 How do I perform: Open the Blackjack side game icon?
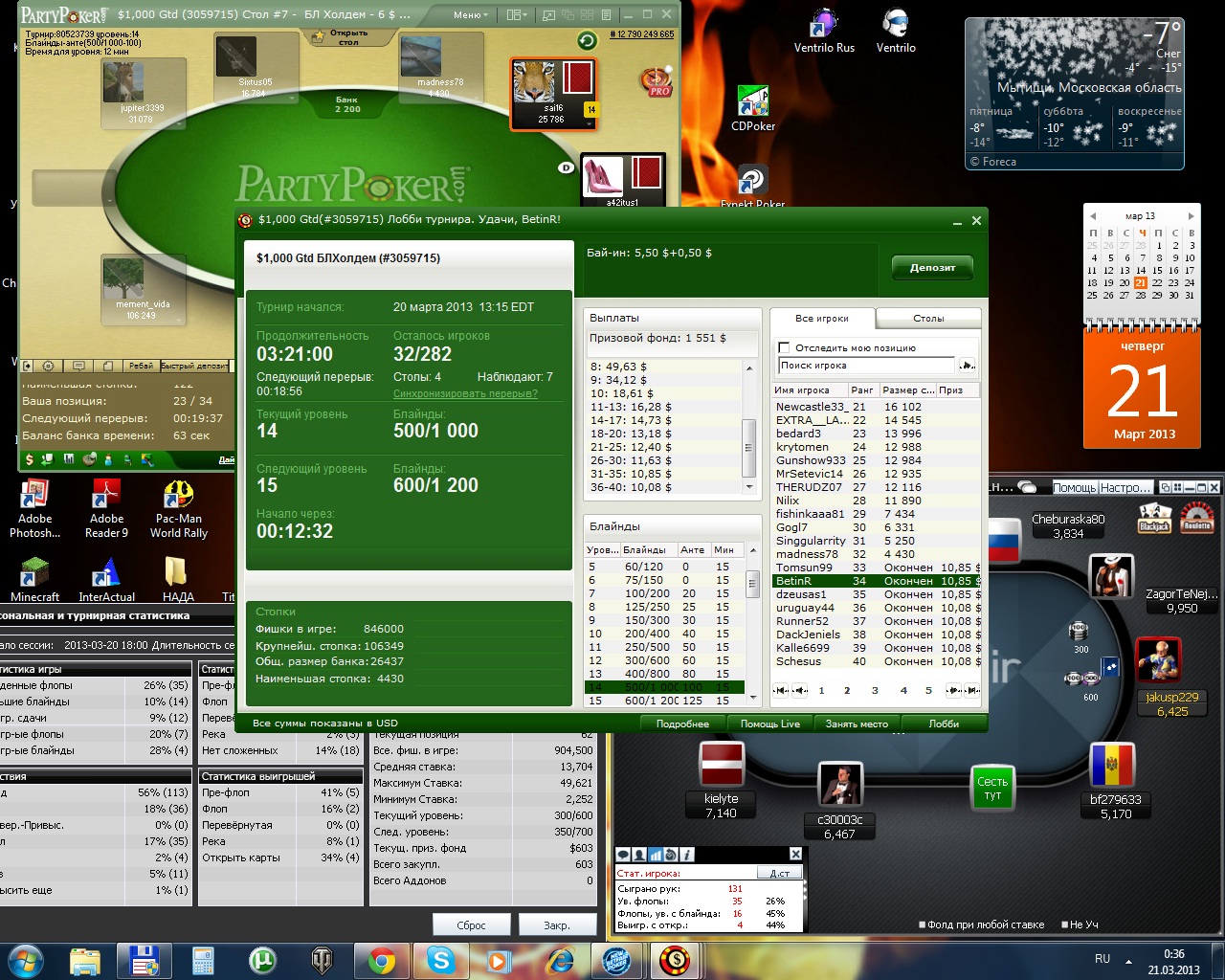click(1154, 518)
